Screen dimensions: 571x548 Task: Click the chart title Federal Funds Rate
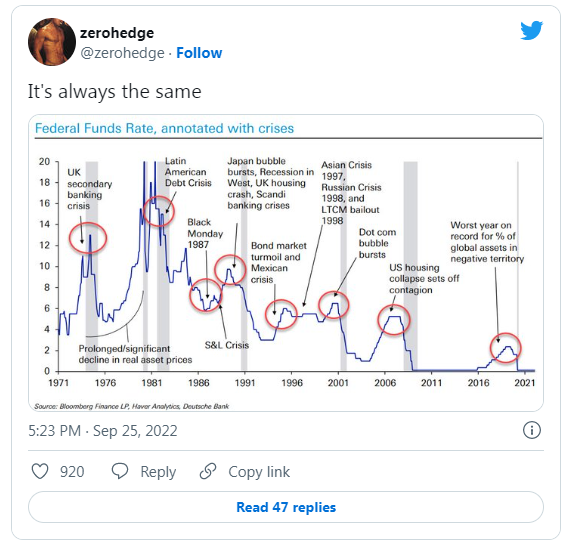164,129
